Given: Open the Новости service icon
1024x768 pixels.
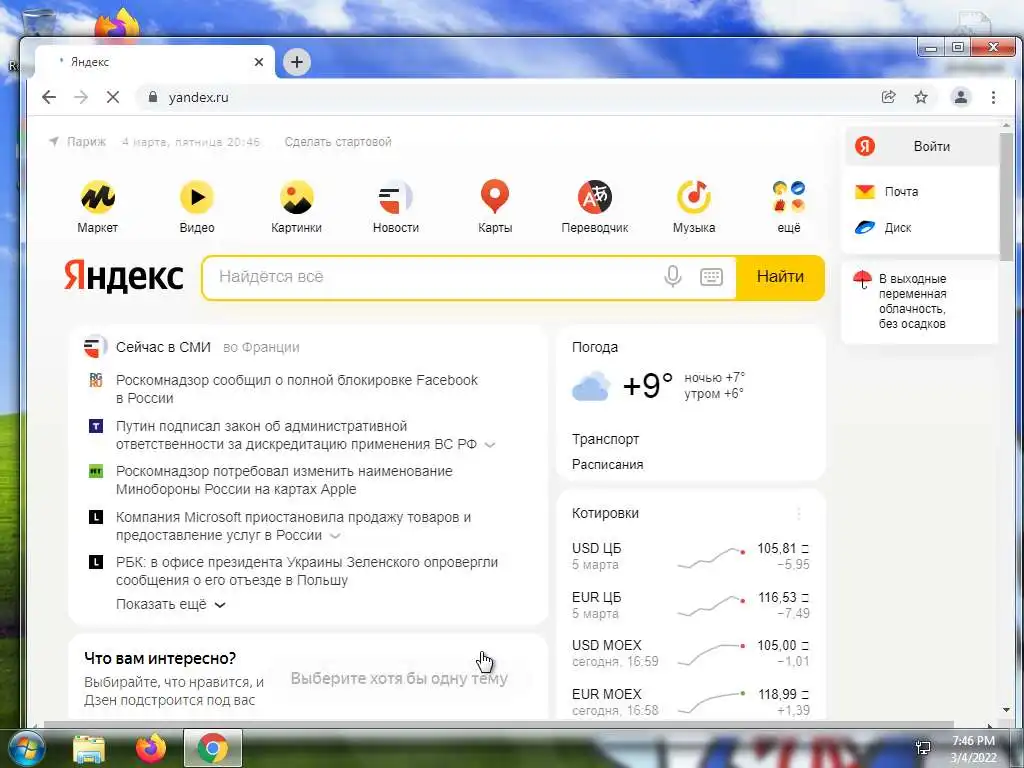Looking at the screenshot, I should click(x=396, y=197).
